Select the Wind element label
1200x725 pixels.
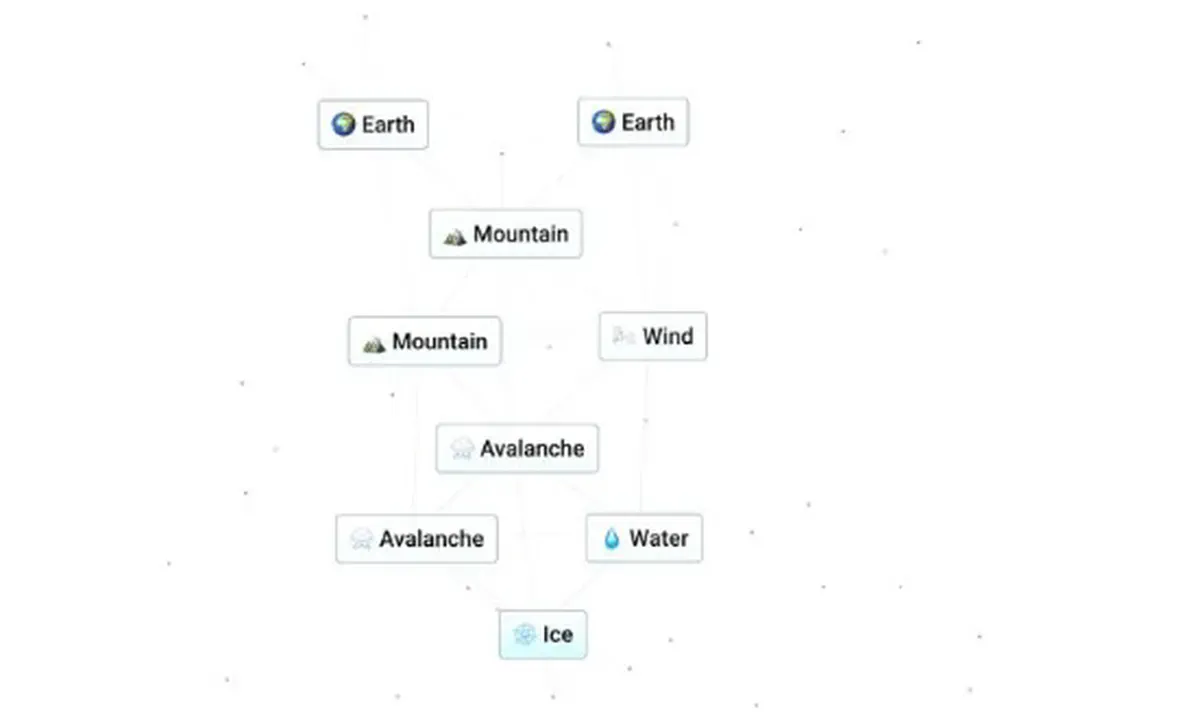pyautogui.click(x=668, y=336)
